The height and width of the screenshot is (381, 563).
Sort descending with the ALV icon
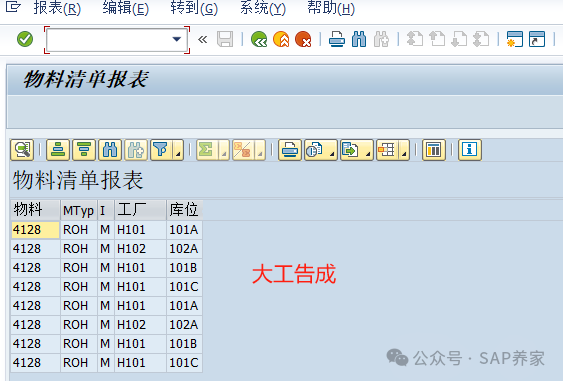click(84, 150)
